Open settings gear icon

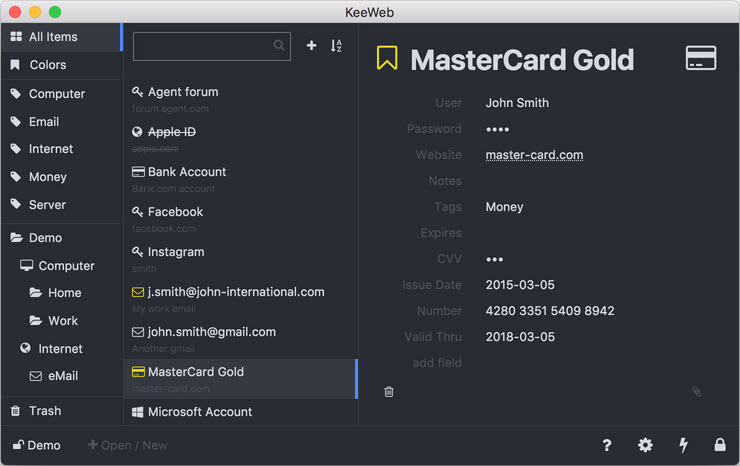645,445
